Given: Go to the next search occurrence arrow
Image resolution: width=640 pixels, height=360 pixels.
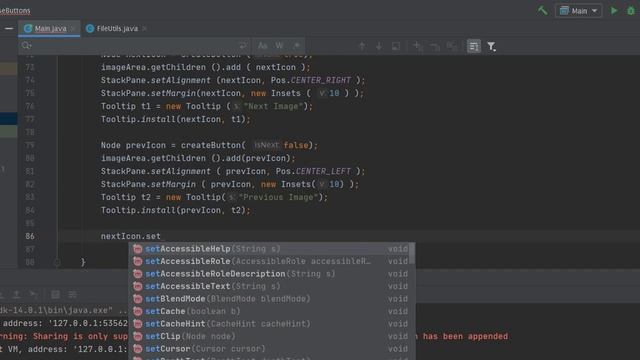Looking at the screenshot, I should tap(379, 46).
